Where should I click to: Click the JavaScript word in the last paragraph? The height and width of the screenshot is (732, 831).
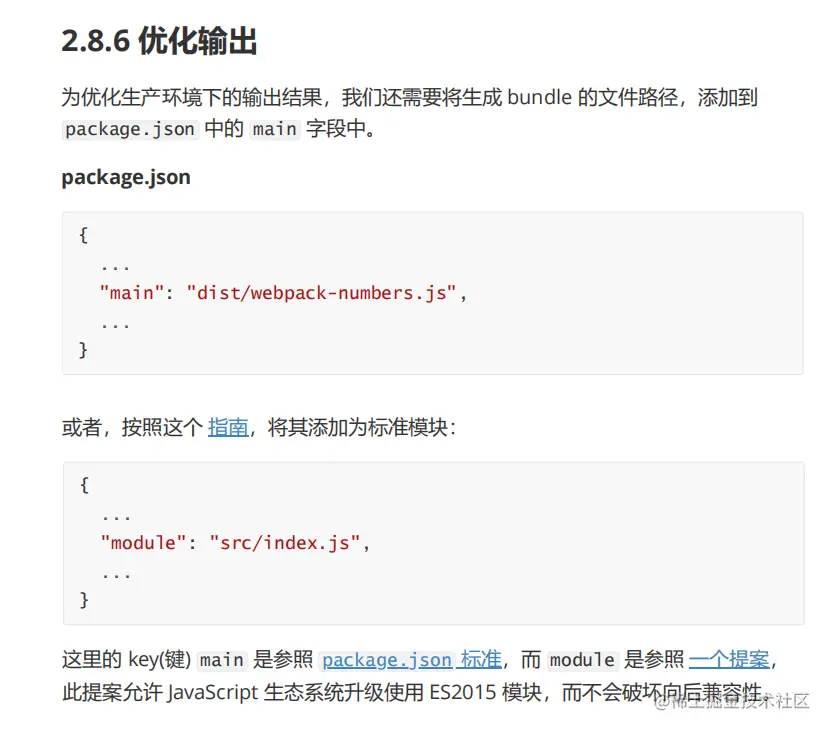212,693
